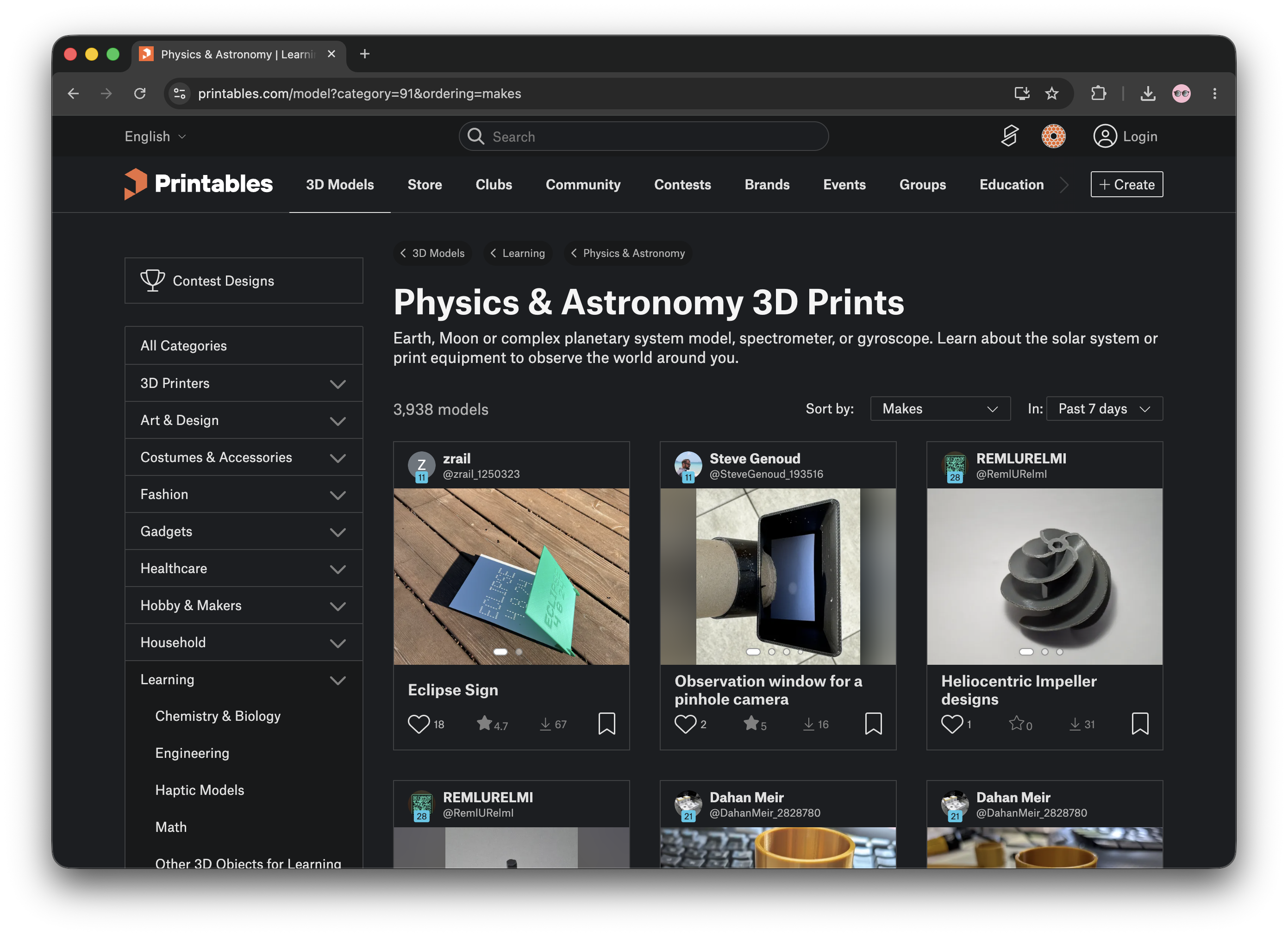The width and height of the screenshot is (1288, 937).
Task: Open REMLURELMI avatar on Heliocentric Impeller card
Action: [955, 466]
